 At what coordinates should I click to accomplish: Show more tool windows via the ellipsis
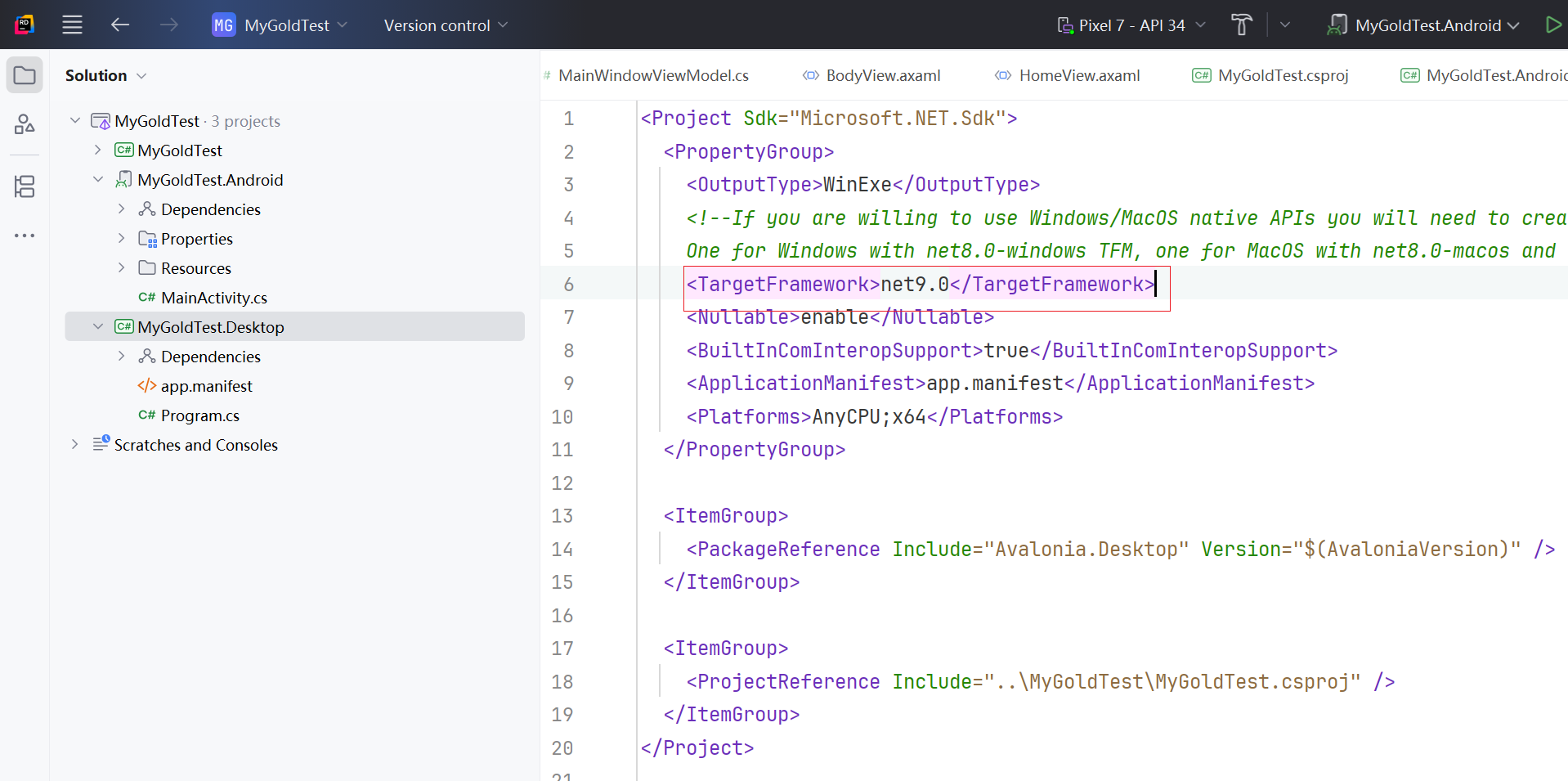coord(25,236)
